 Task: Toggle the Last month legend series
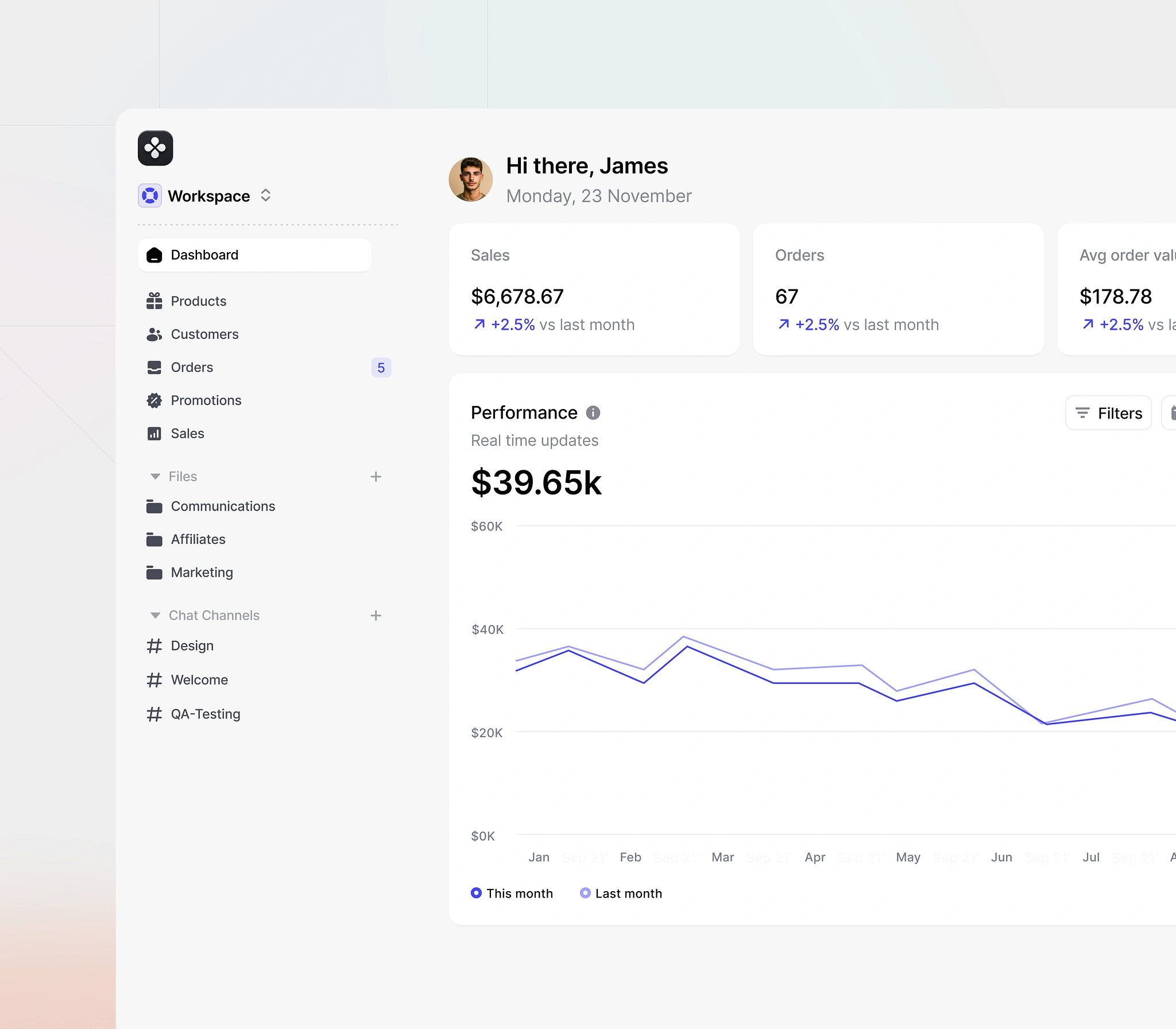[x=621, y=893]
